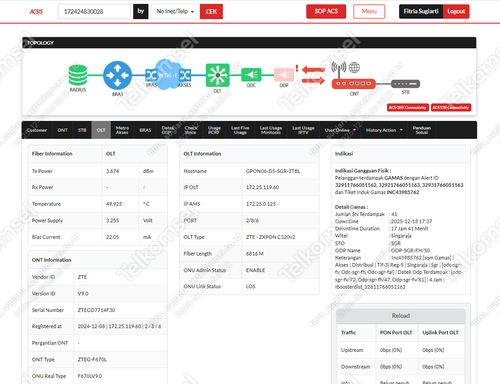The height and width of the screenshot is (384, 500).
Task: Focus the service number input field
Action: pyautogui.click(x=94, y=11)
